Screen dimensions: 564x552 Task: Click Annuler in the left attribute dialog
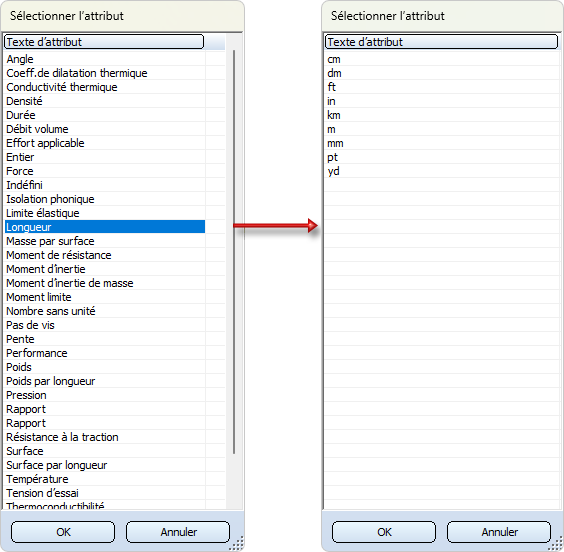(x=178, y=532)
